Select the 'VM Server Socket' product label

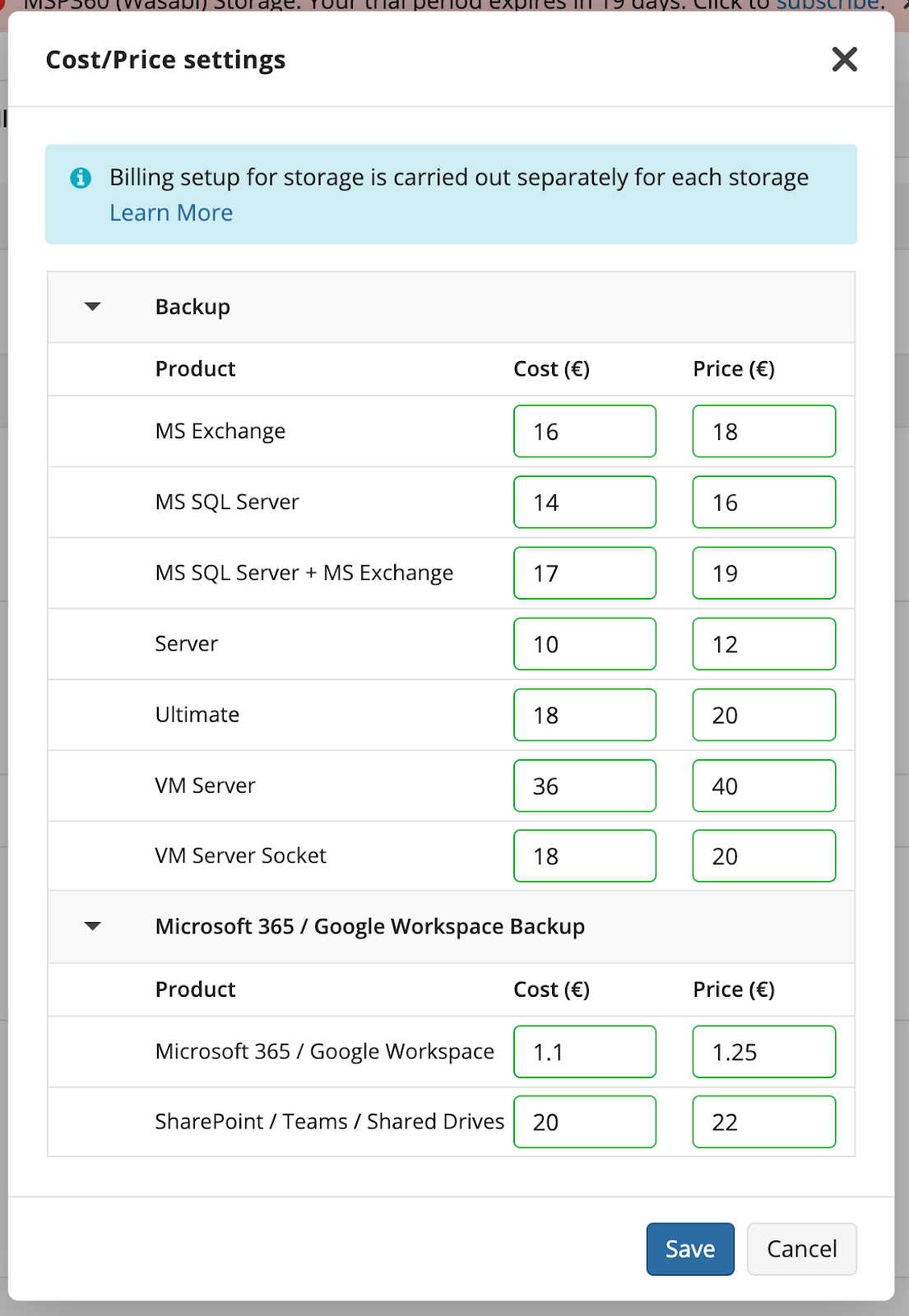point(241,855)
